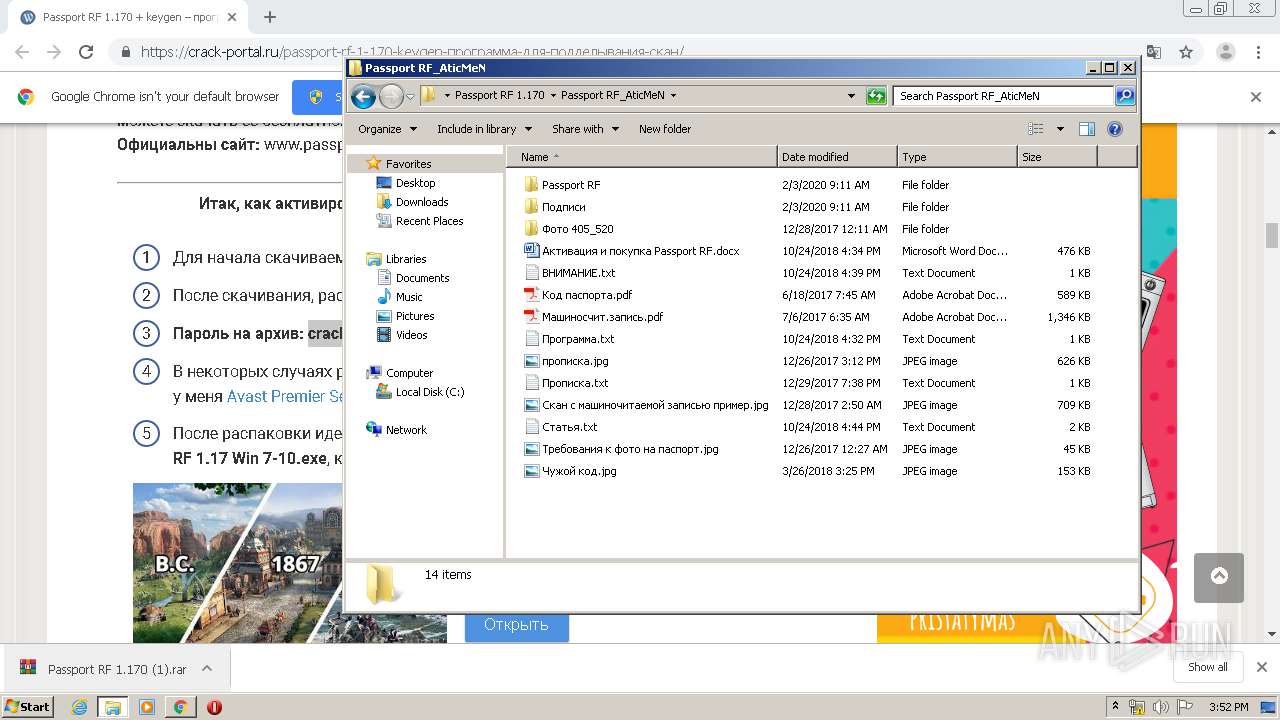Viewport: 1280px width, 720px height.
Task: Click the Chrome reload page icon
Action: (86, 52)
